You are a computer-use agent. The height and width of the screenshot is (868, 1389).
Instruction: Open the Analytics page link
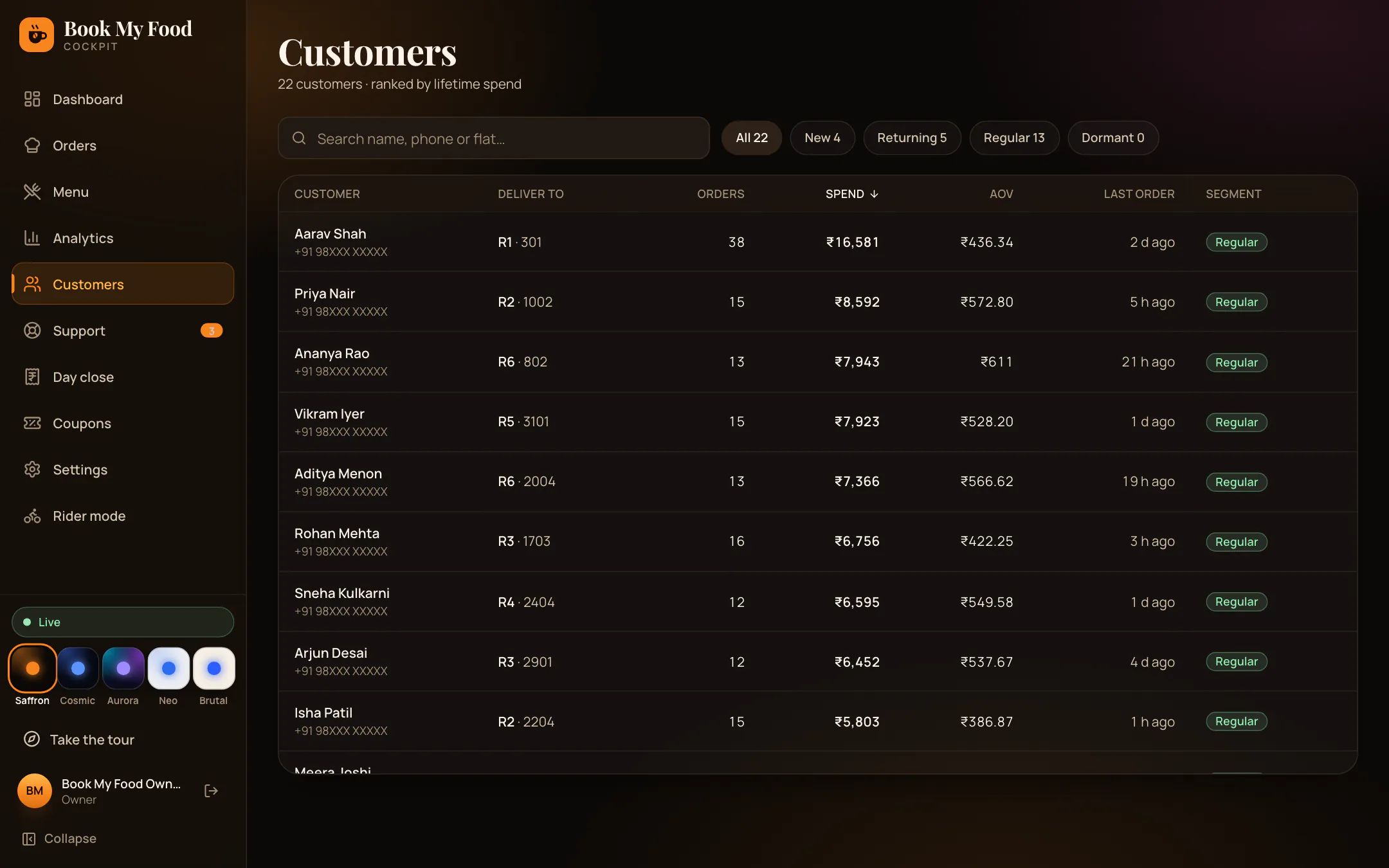pyautogui.click(x=123, y=238)
